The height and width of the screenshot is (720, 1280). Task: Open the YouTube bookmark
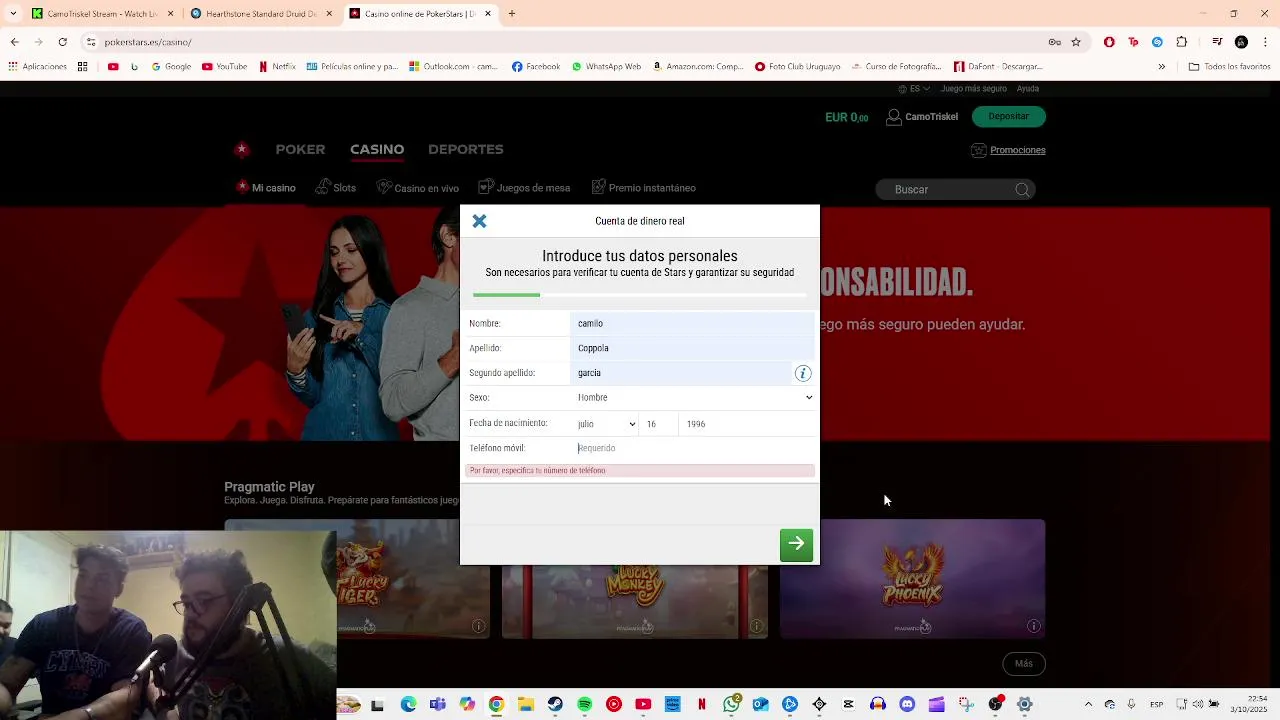coord(224,67)
